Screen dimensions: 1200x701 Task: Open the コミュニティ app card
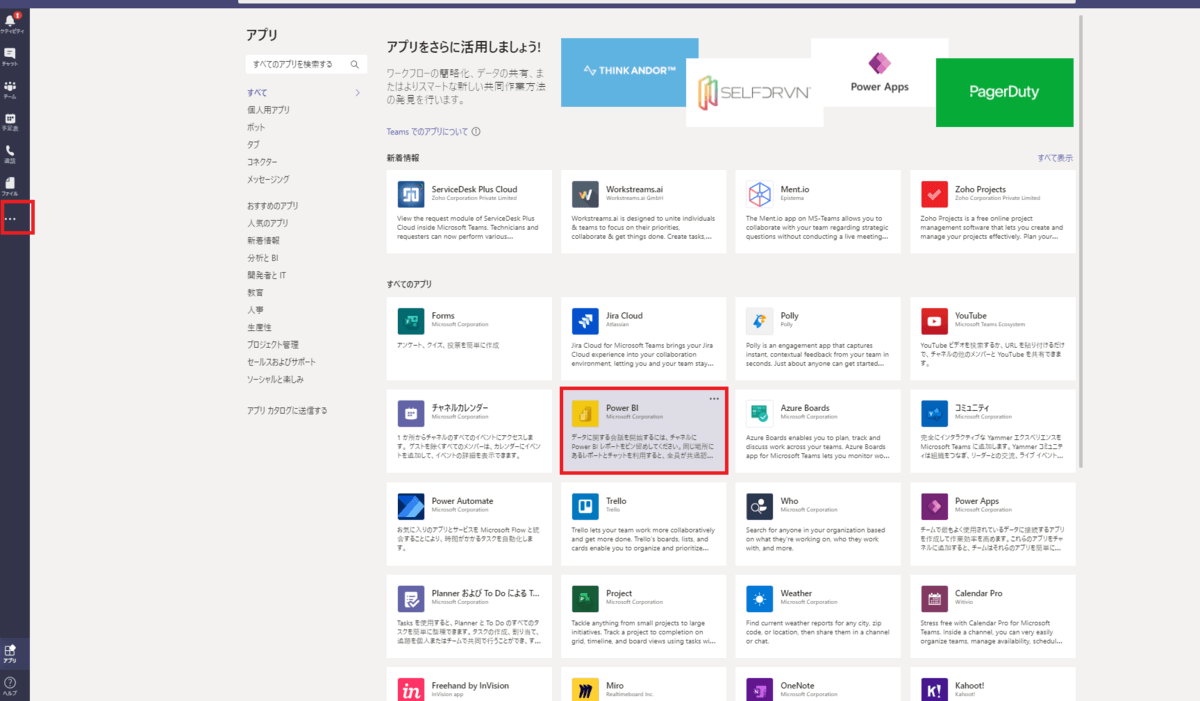993,430
